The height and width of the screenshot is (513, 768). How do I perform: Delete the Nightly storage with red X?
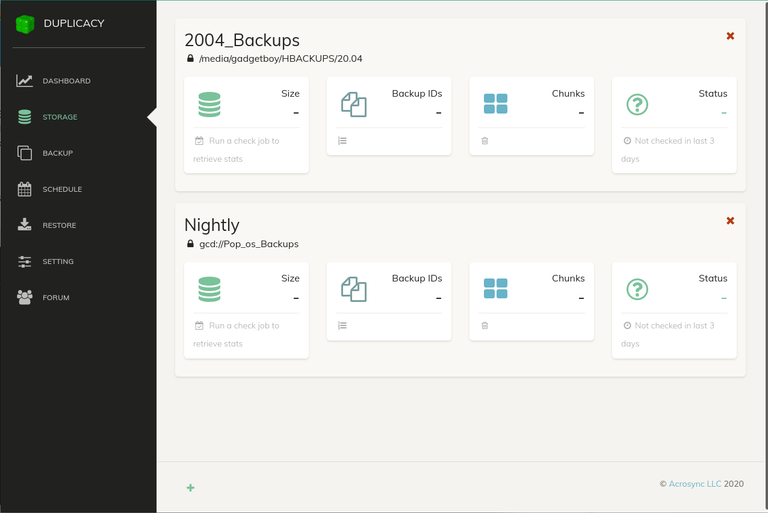point(730,220)
